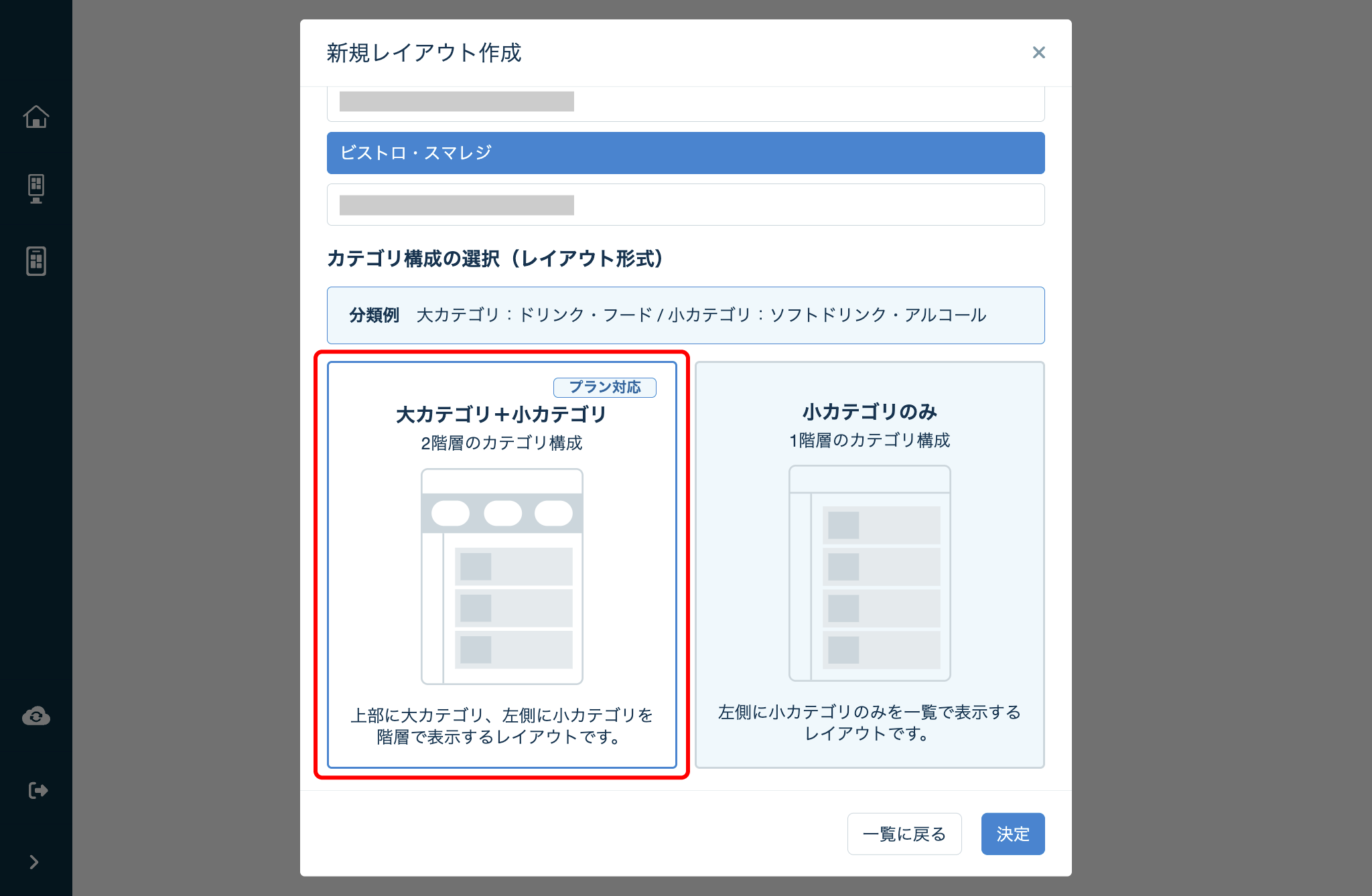Click the 一覧に戻る button
The height and width of the screenshot is (896, 1372).
click(904, 834)
